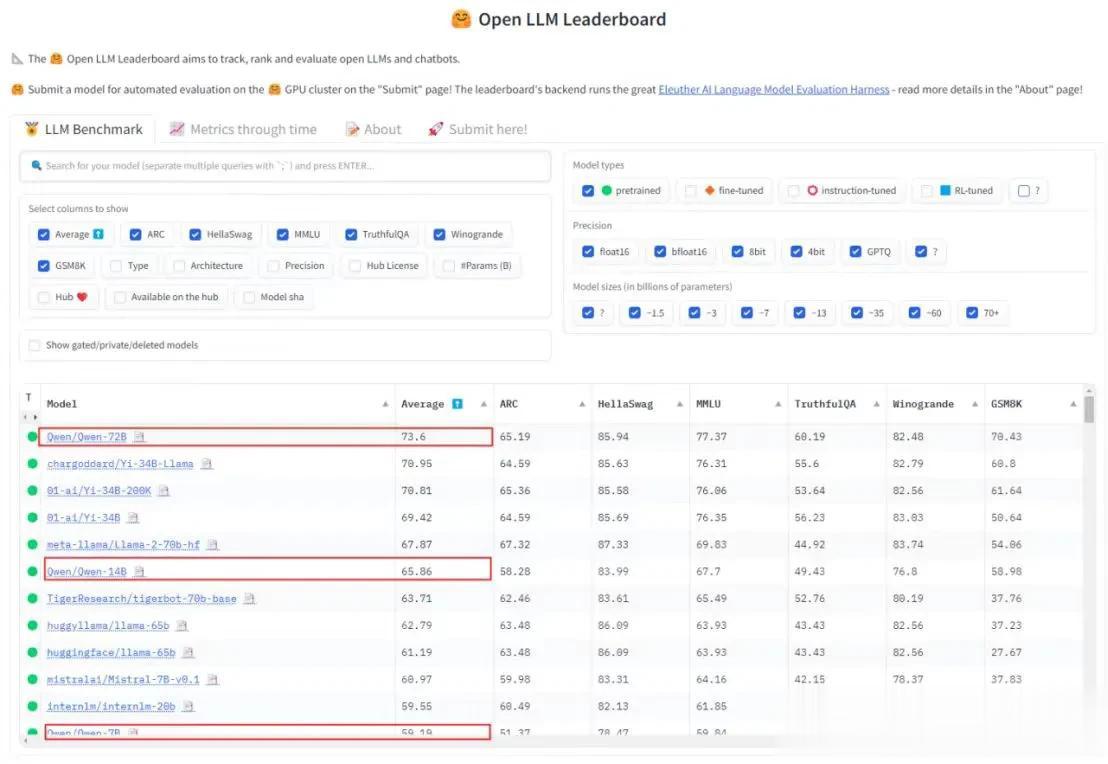Open TigerResearch/tigerbot-70b-base model link
The width and height of the screenshot is (1108, 764).
pyautogui.click(x=141, y=599)
